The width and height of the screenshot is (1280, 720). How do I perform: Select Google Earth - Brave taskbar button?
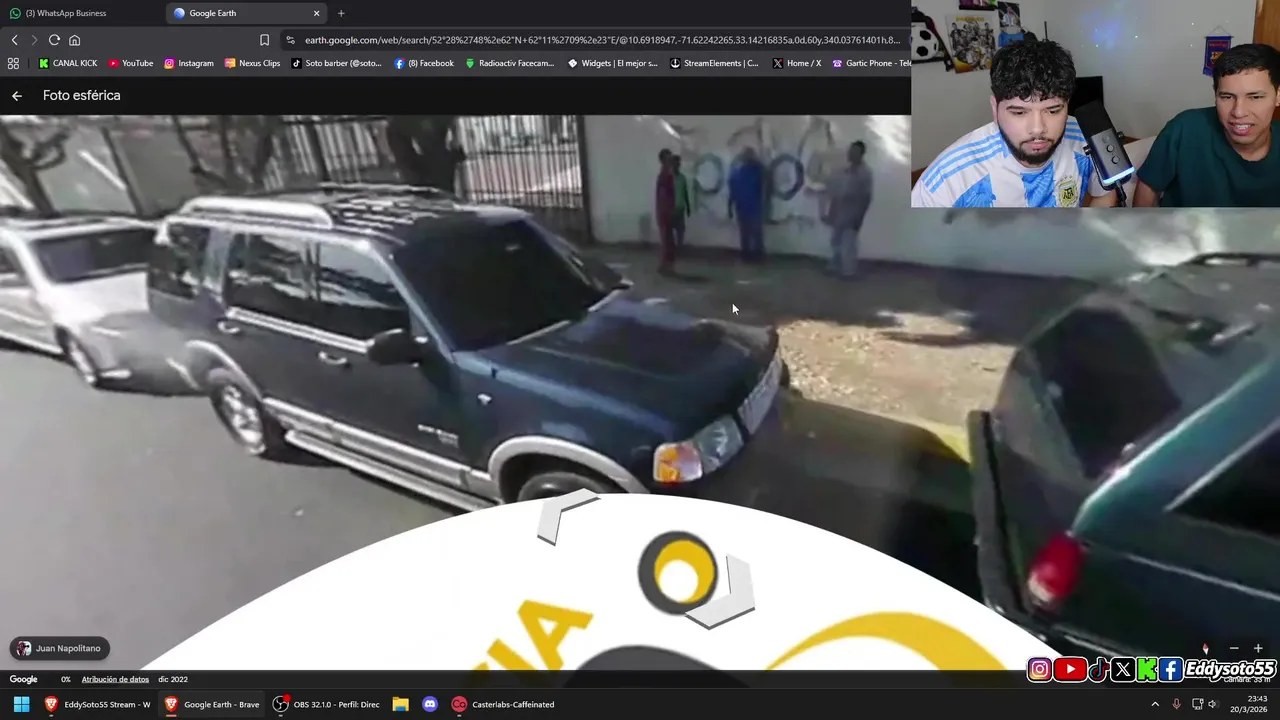pyautogui.click(x=211, y=704)
